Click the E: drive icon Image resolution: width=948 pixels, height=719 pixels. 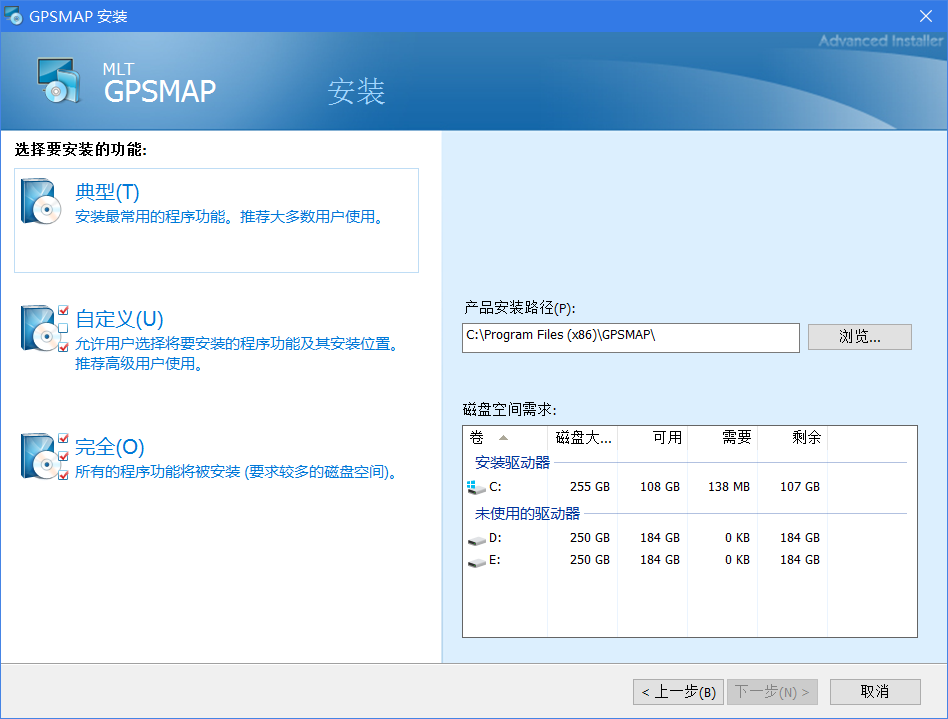click(x=476, y=562)
